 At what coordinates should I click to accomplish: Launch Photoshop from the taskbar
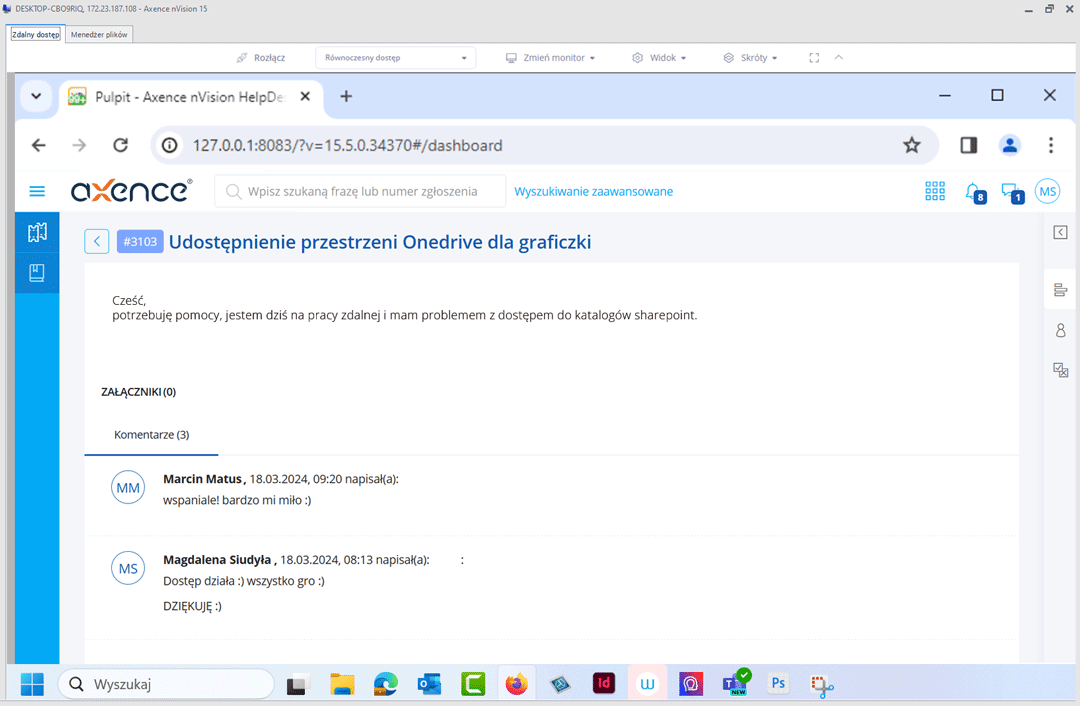778,684
